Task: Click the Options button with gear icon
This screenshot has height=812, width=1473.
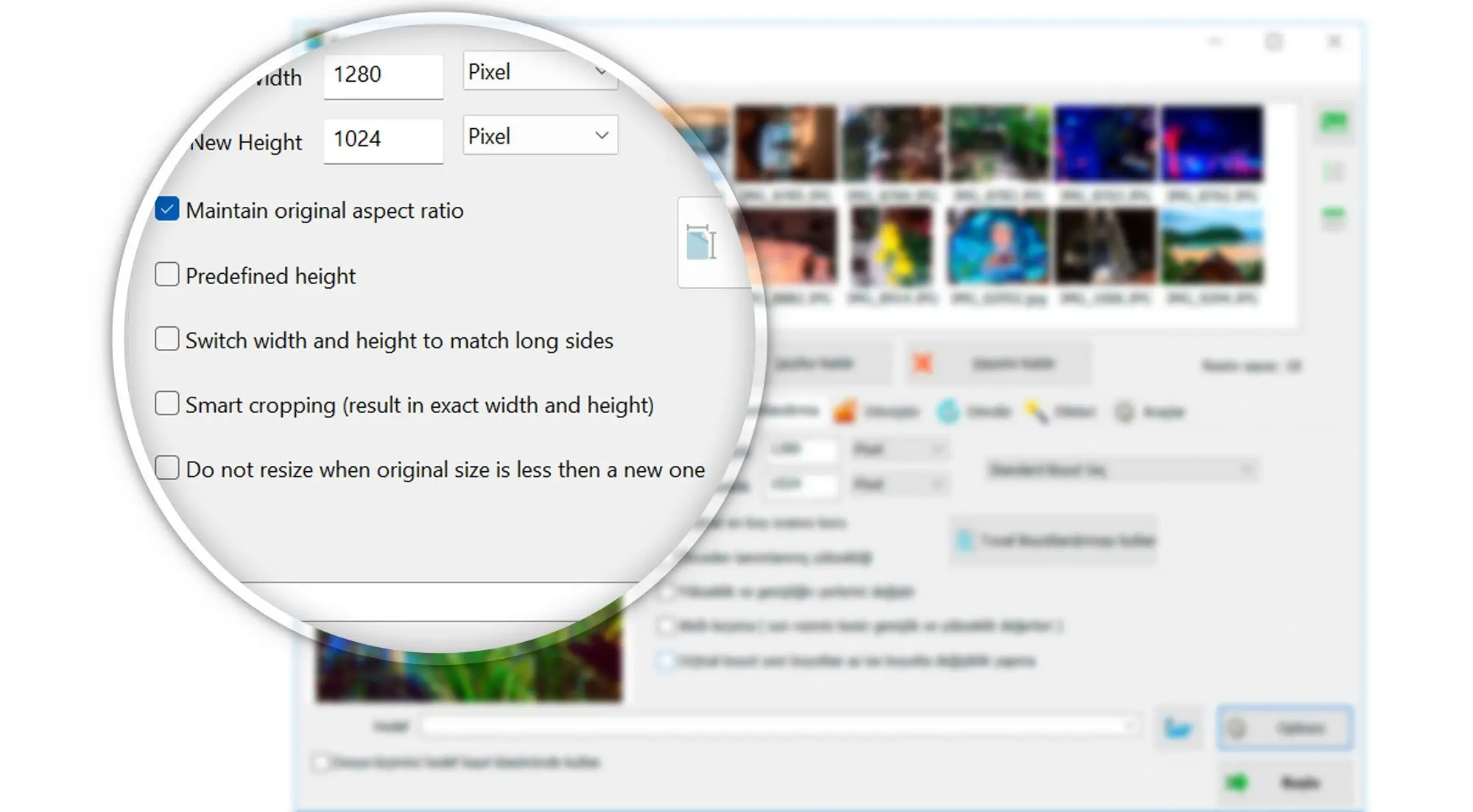Action: coord(1285,728)
